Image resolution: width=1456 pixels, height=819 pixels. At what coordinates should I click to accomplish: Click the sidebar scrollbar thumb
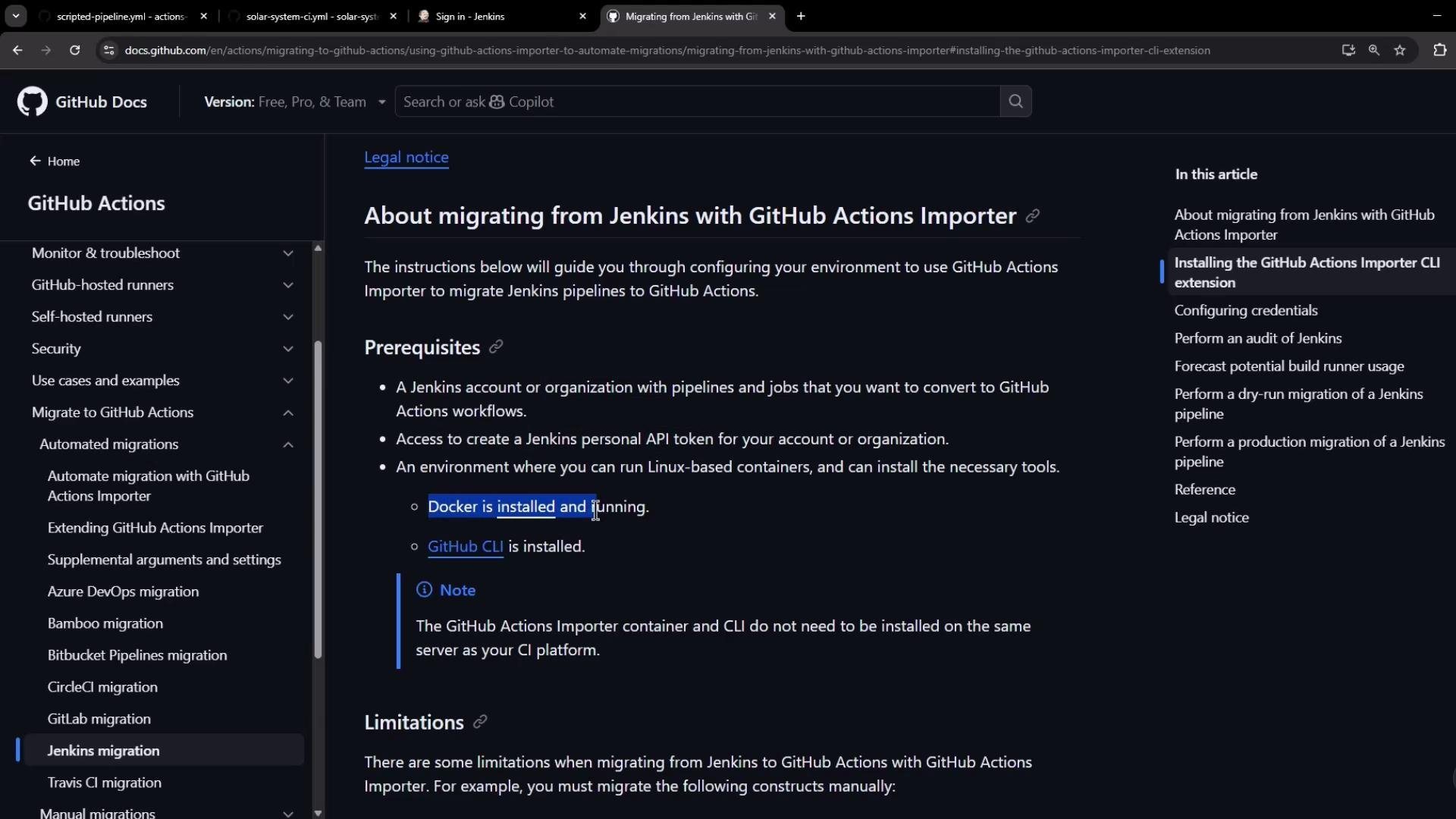pyautogui.click(x=318, y=500)
